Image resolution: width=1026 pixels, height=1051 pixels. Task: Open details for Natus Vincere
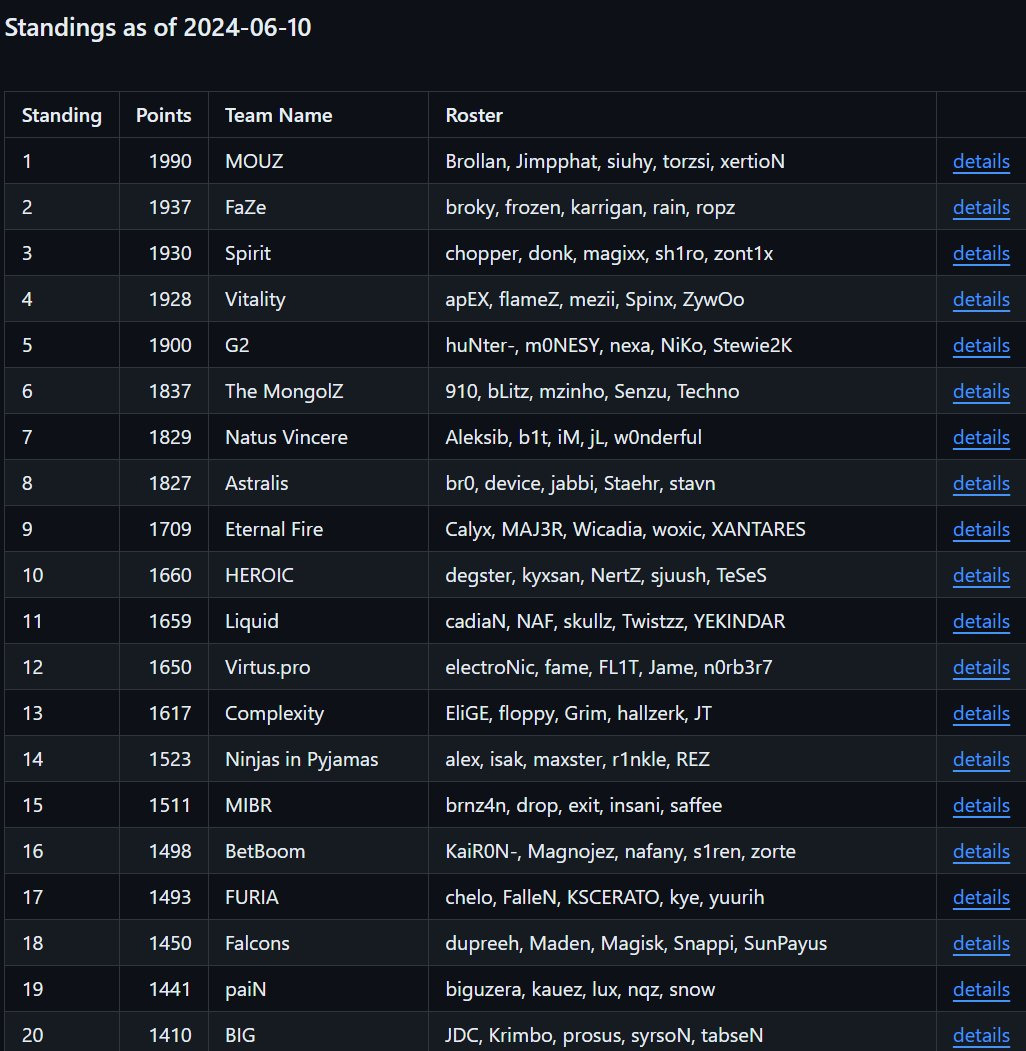(x=980, y=437)
